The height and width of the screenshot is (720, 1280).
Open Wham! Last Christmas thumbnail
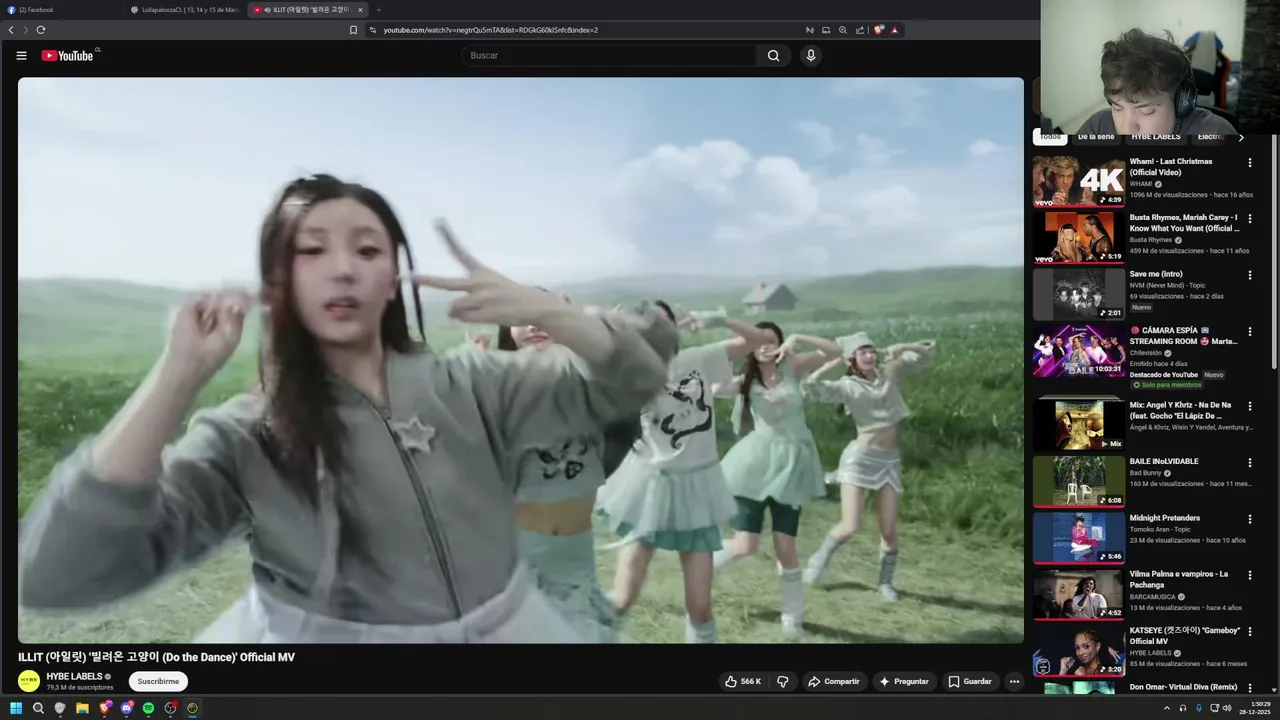point(1079,181)
